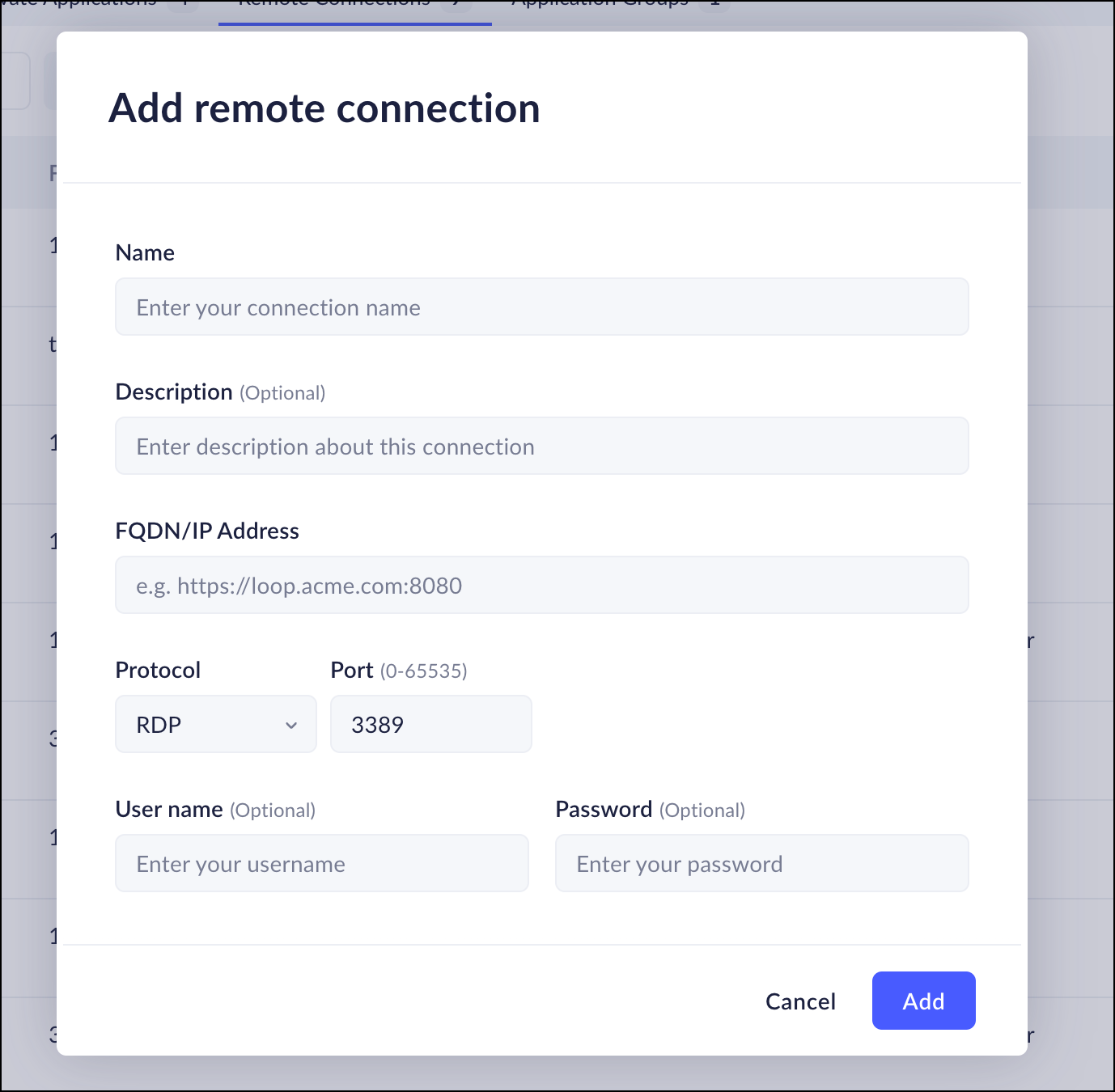Open the Protocol dropdown showing RDP
Viewport: 1115px width, 1092px height.
point(215,725)
